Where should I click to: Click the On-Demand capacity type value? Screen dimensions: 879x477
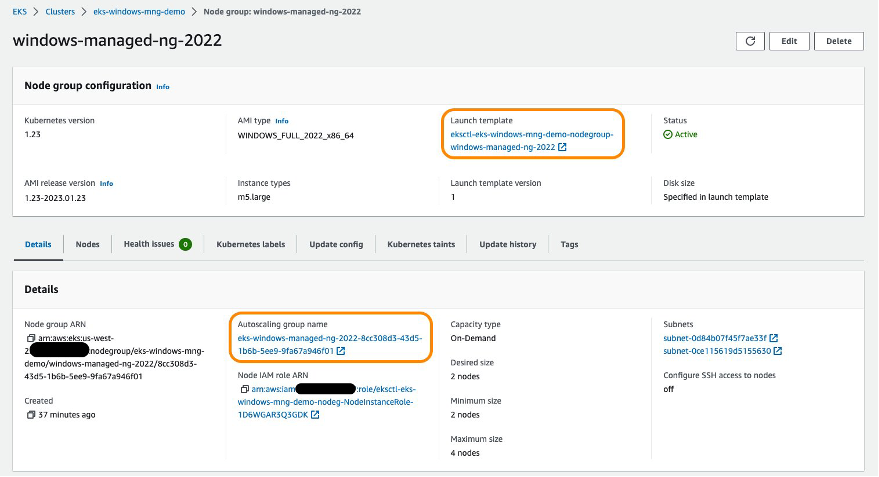pyautogui.click(x=473, y=339)
